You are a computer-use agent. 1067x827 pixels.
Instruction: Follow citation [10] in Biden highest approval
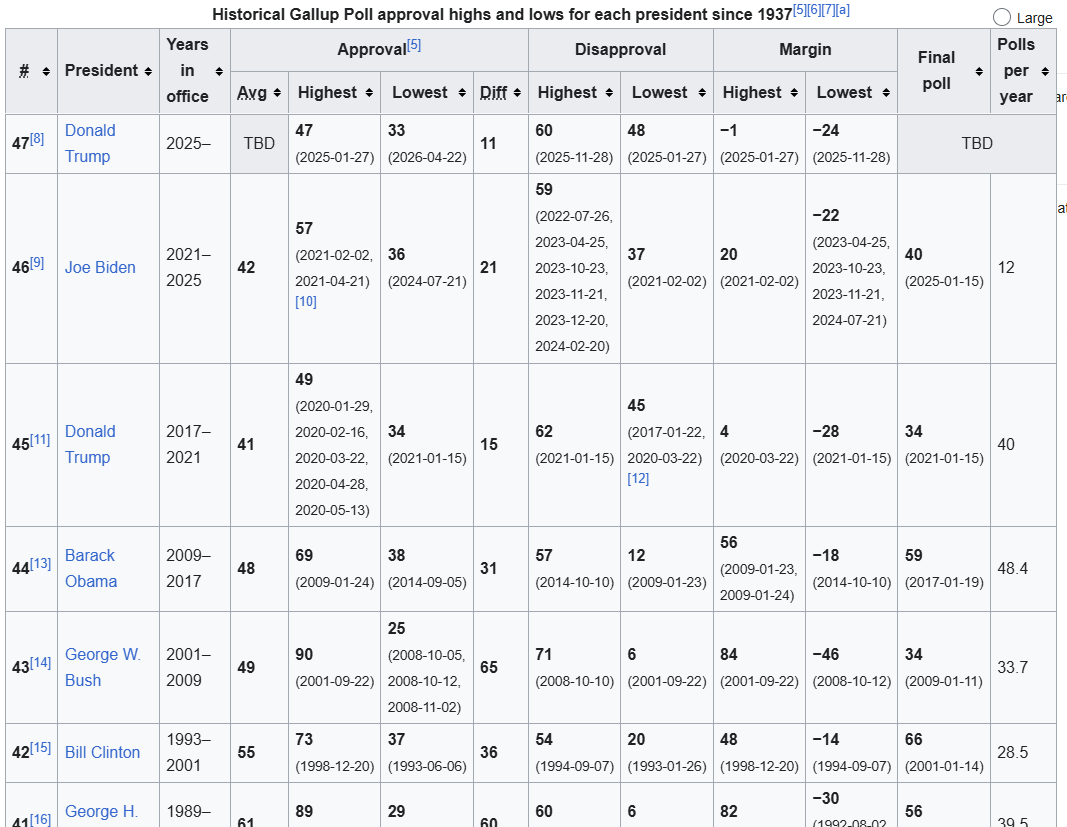tap(306, 302)
